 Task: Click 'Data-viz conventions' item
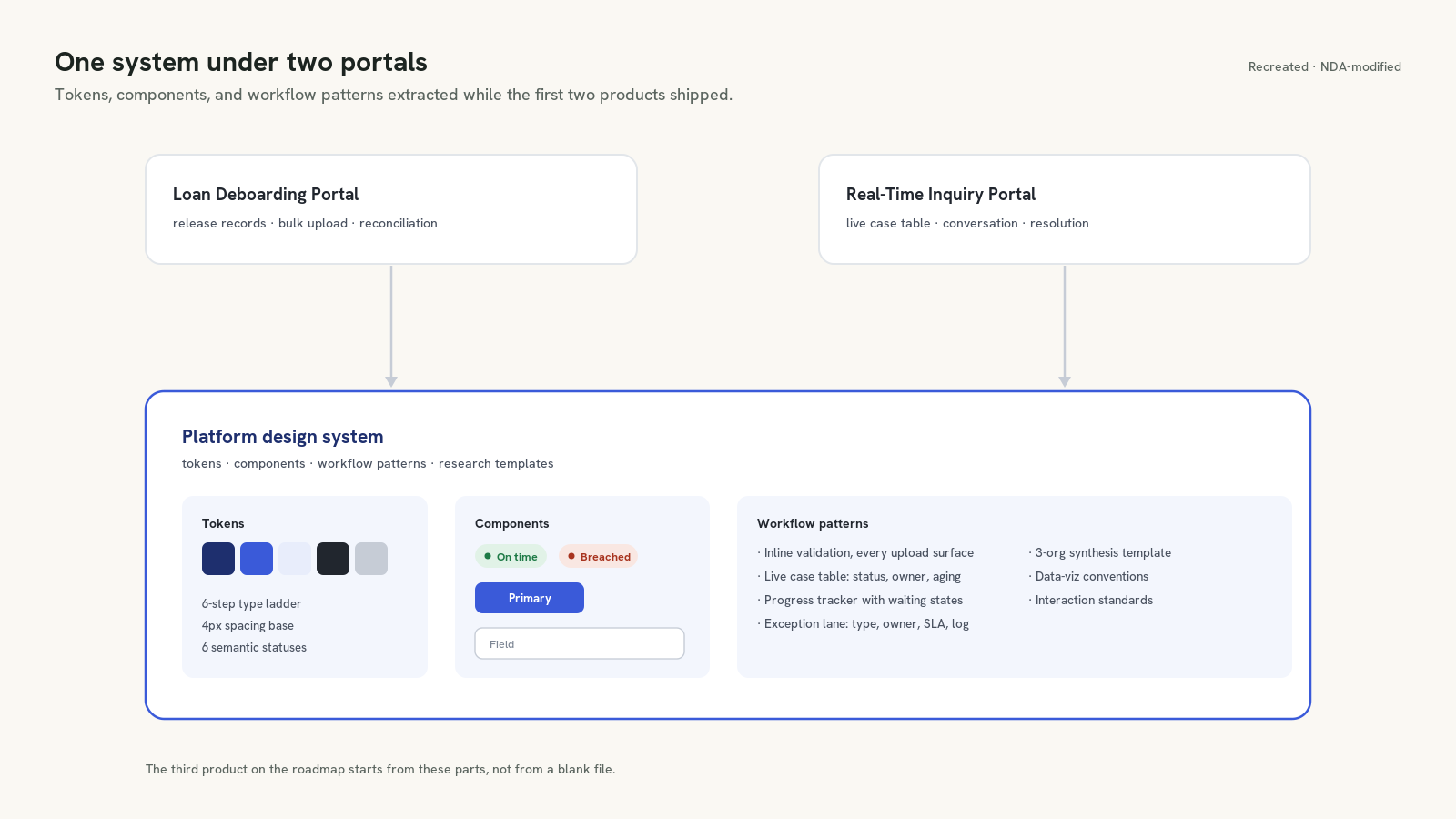pyautogui.click(x=1088, y=576)
